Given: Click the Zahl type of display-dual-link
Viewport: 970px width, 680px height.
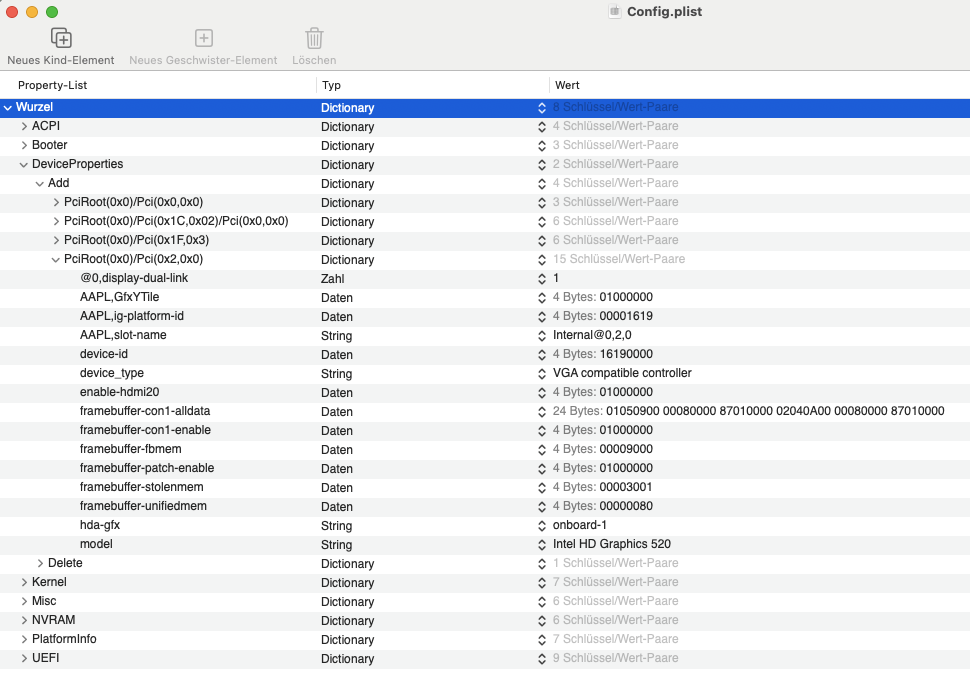Looking at the screenshot, I should coord(333,279).
